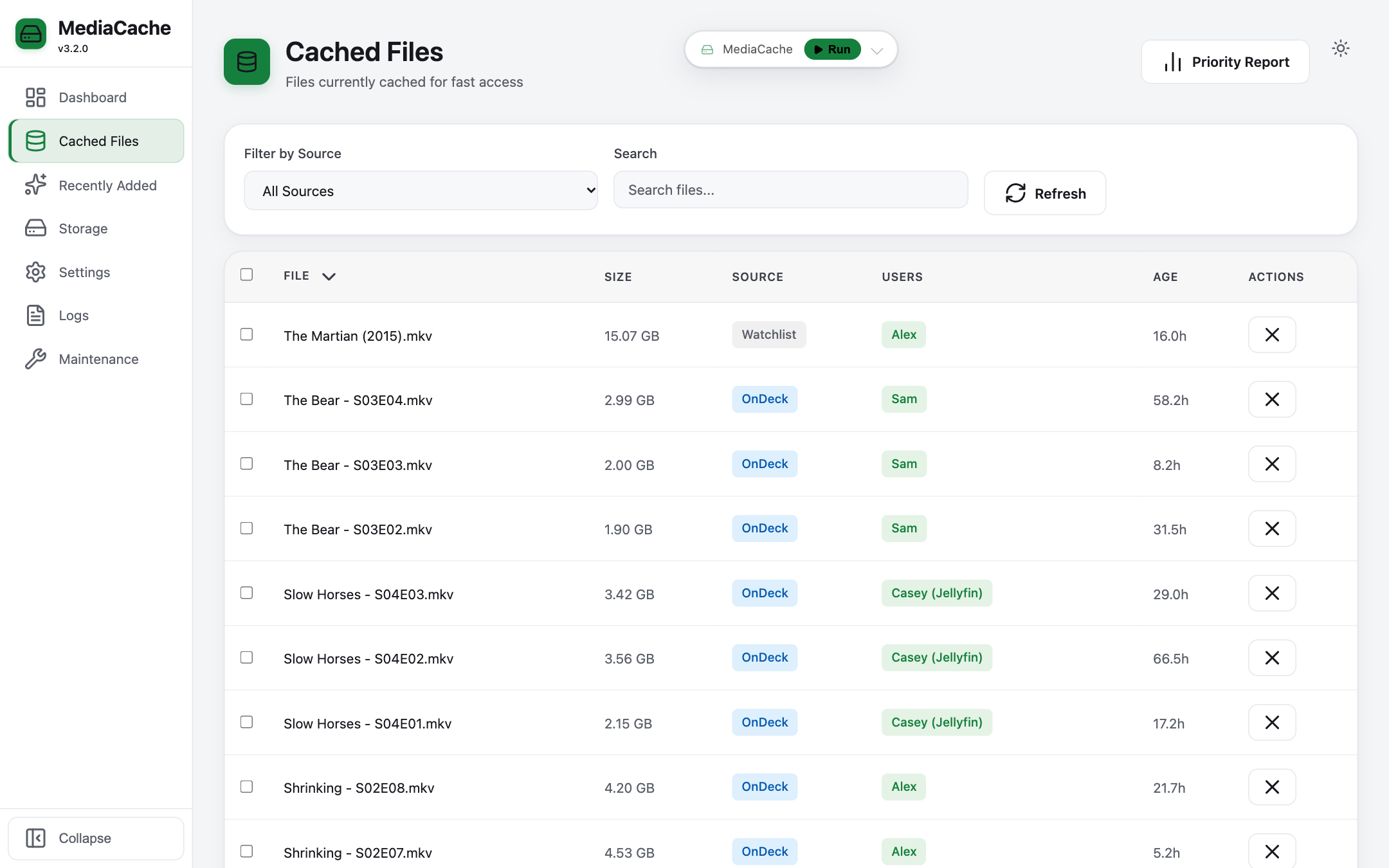1389x868 pixels.
Task: Remove The Bear - S03E03.mkv from cache
Action: (1272, 464)
